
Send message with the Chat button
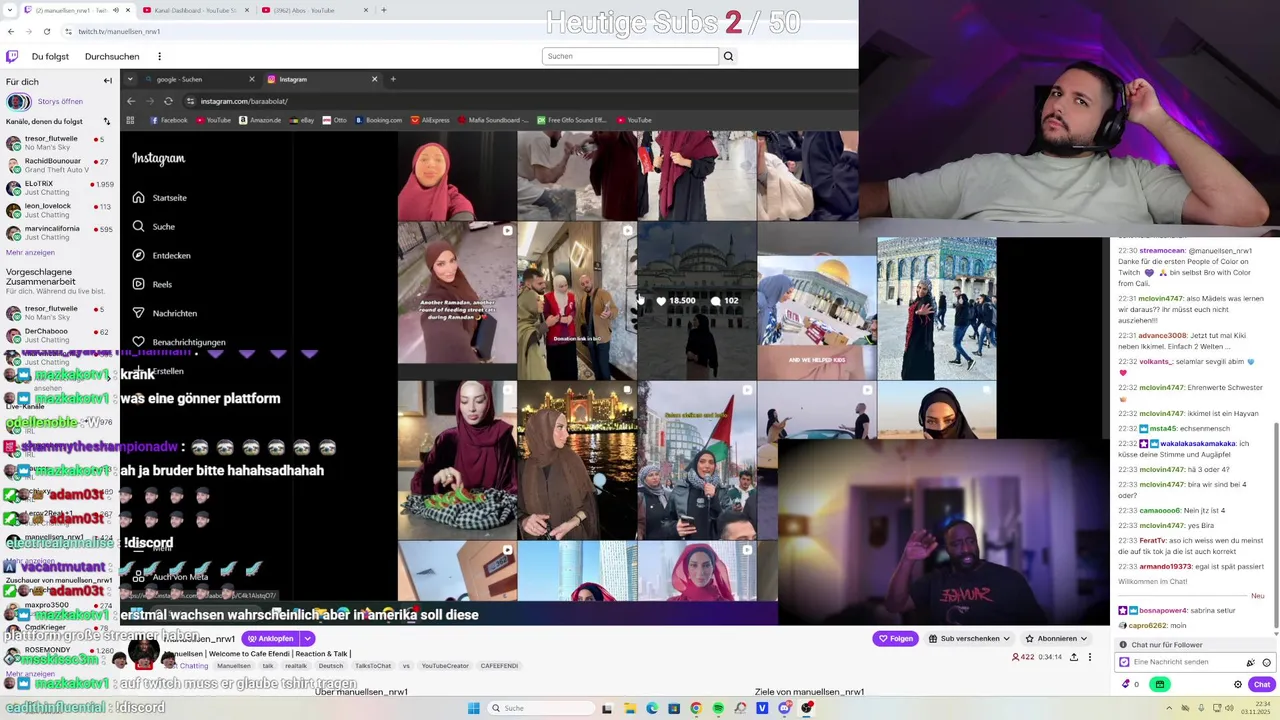[x=1261, y=684]
